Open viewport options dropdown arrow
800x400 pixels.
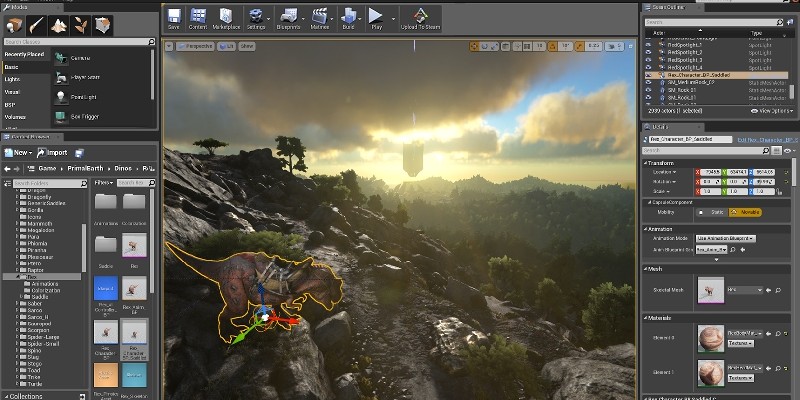click(x=169, y=46)
